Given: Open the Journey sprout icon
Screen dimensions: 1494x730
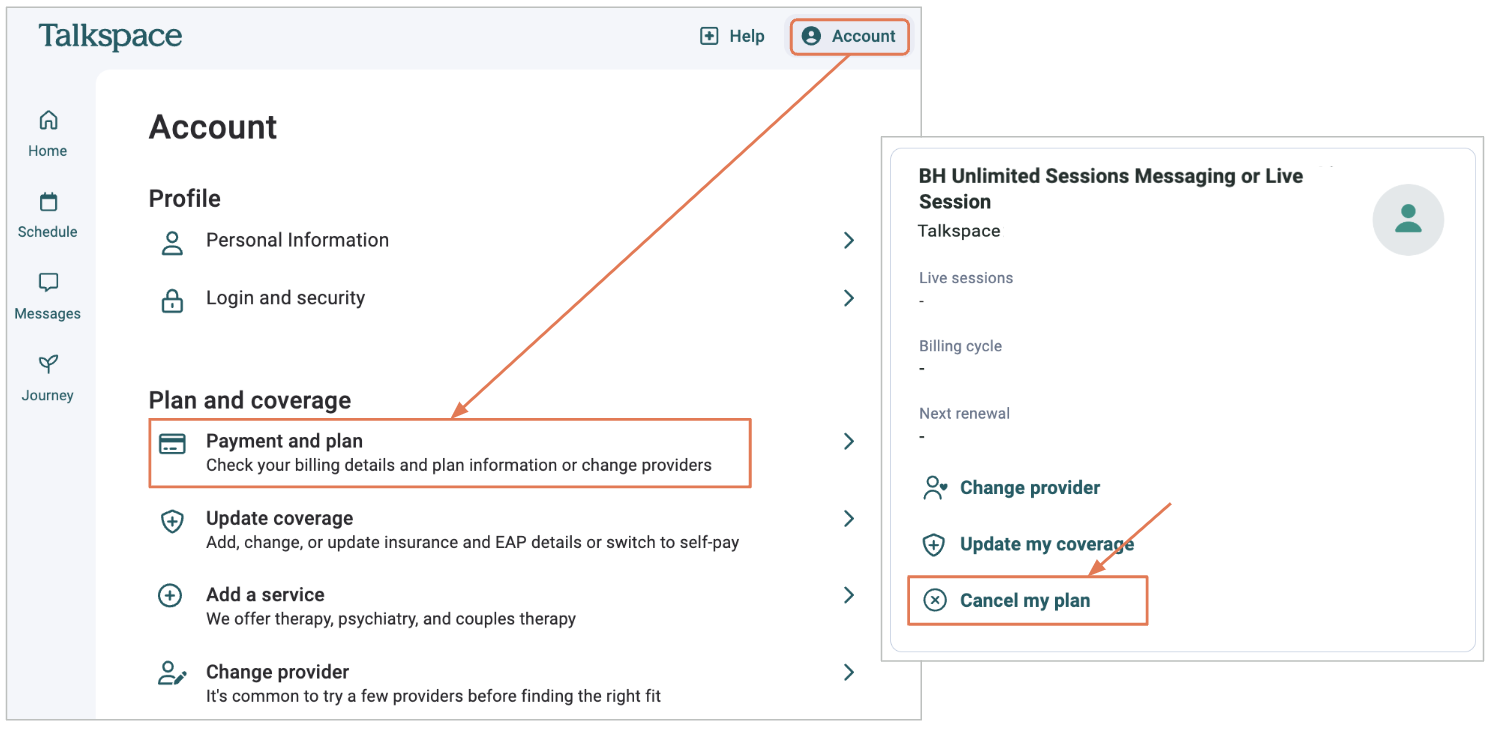Looking at the screenshot, I should click(x=48, y=364).
